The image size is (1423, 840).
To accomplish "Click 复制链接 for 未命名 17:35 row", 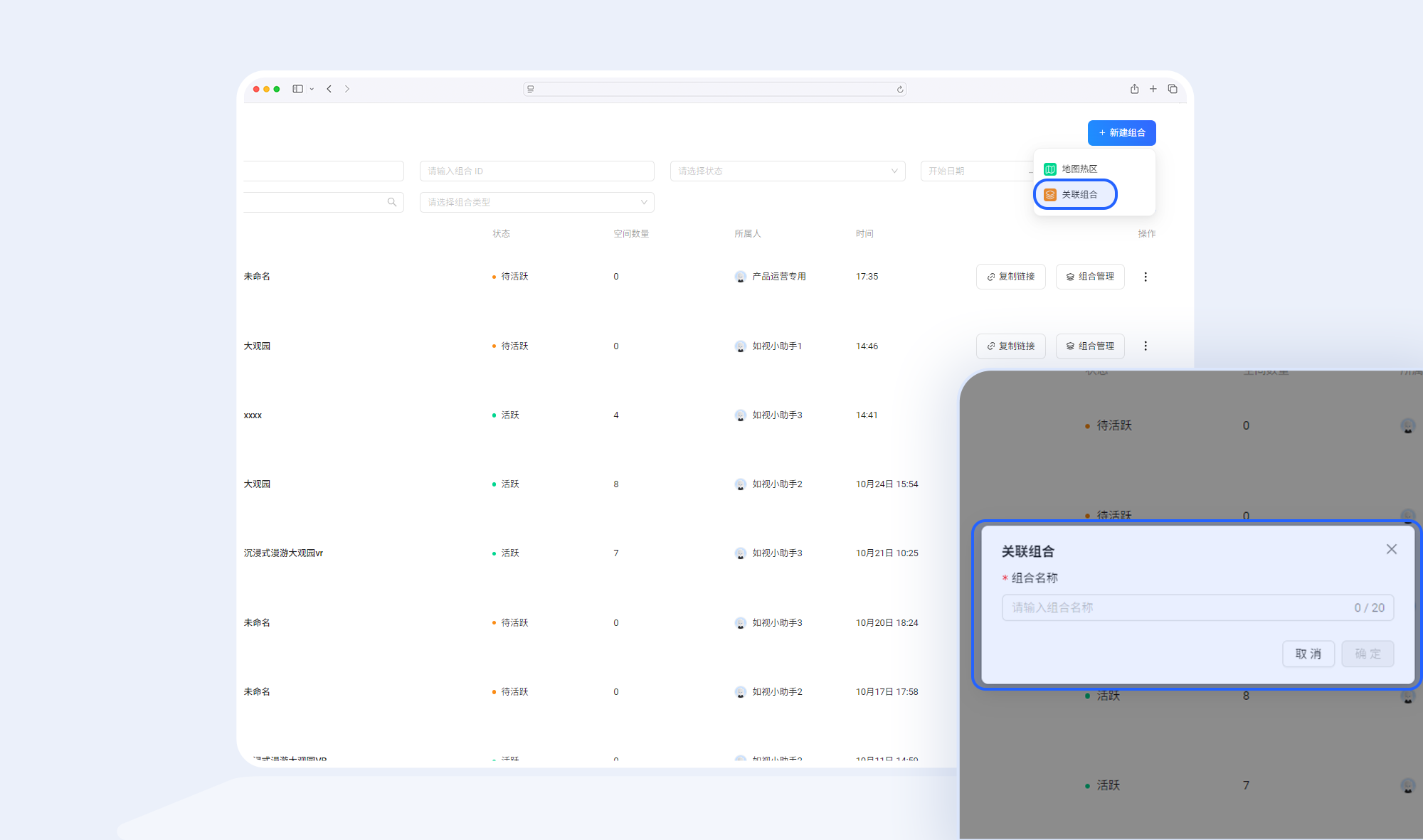I will click(x=1010, y=277).
